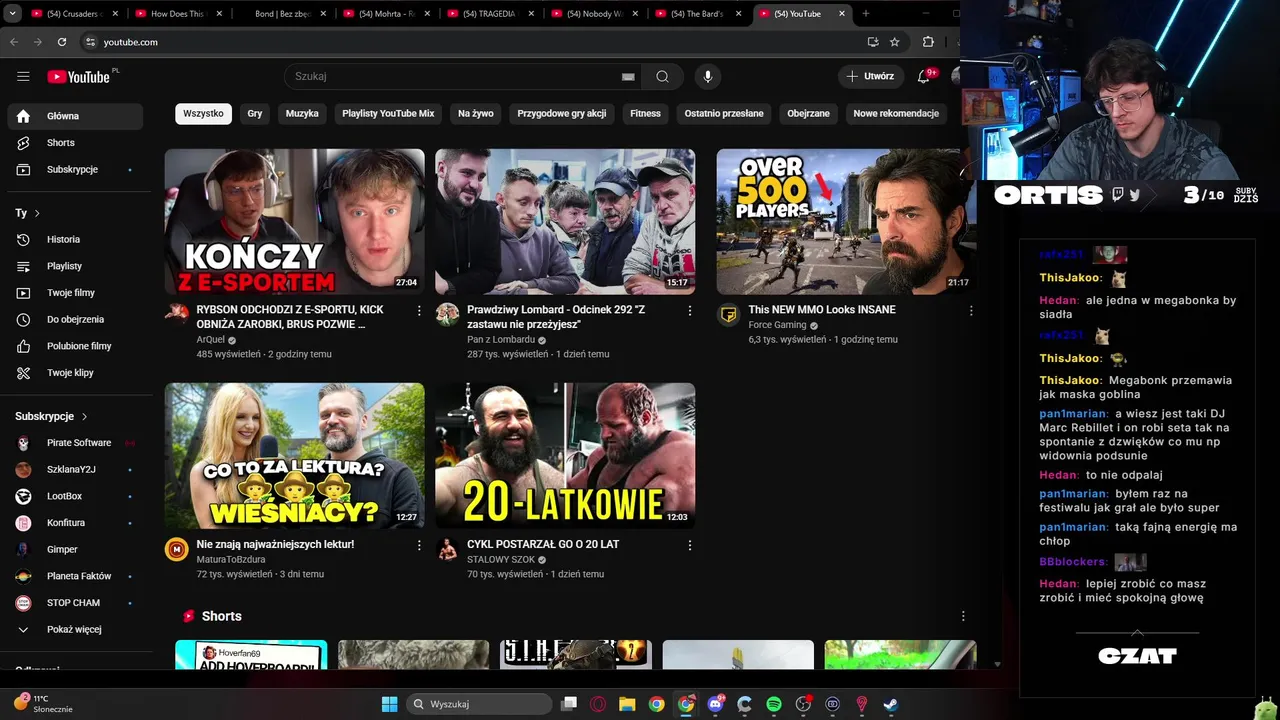The image size is (1280, 720).
Task: Open Planeta Faktów channel subscription
Action: click(x=75, y=576)
